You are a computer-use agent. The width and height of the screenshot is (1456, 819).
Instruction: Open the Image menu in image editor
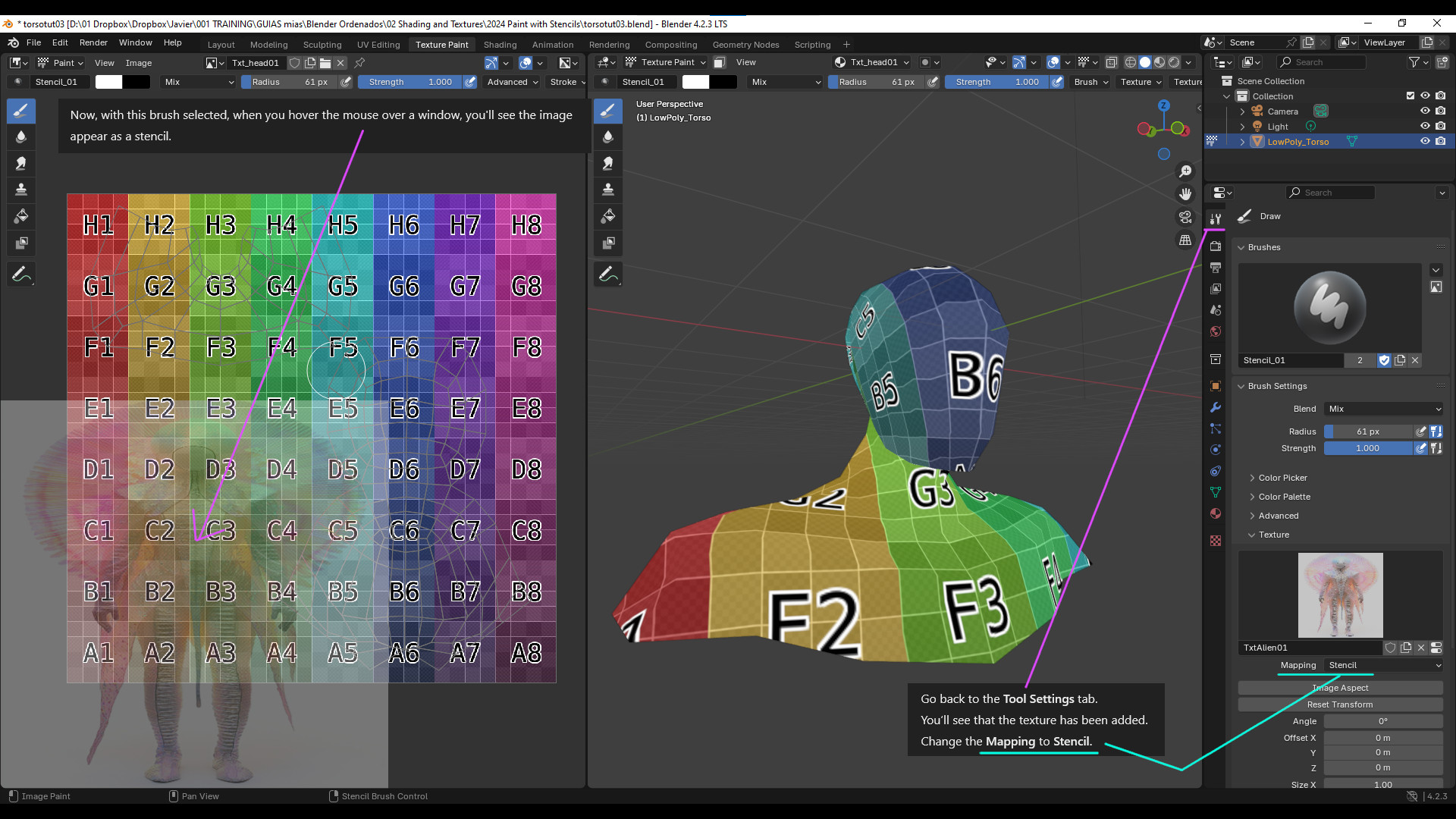pyautogui.click(x=138, y=63)
